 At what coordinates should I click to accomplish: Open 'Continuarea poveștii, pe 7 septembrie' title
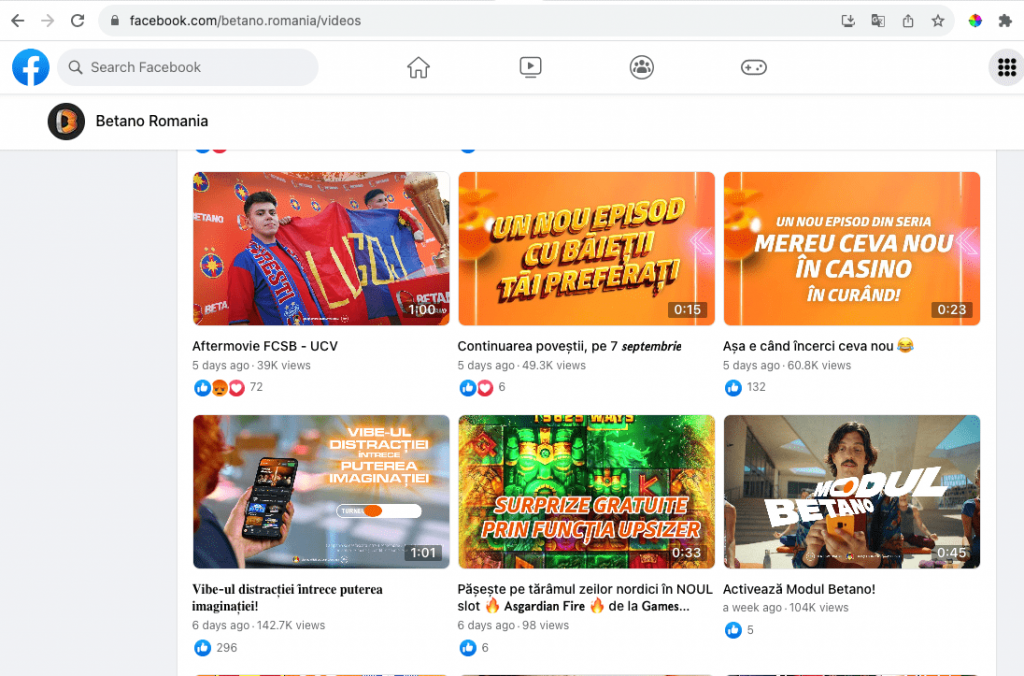(569, 346)
